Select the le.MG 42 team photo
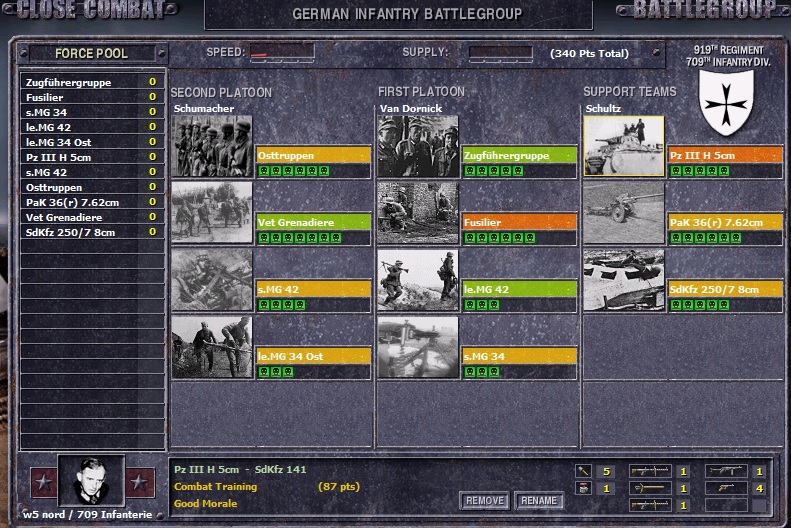The width and height of the screenshot is (791, 528). [x=418, y=280]
